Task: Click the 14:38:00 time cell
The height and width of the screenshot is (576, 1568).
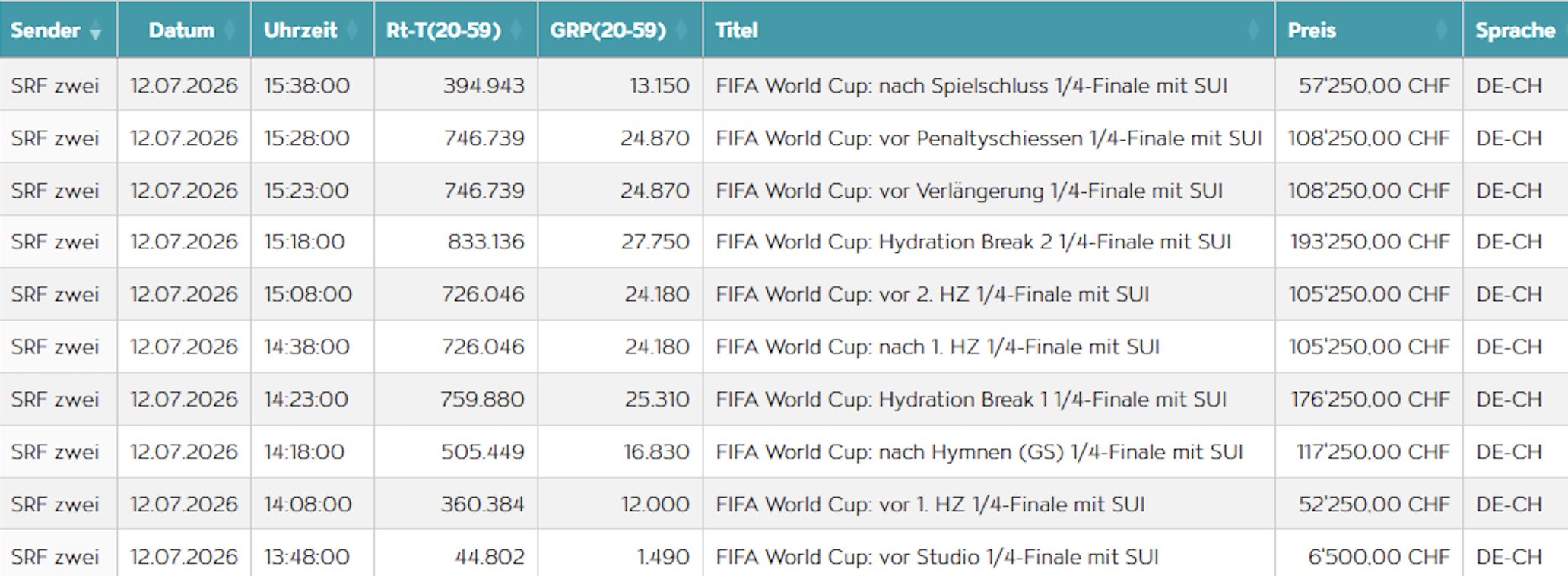Action: point(306,347)
